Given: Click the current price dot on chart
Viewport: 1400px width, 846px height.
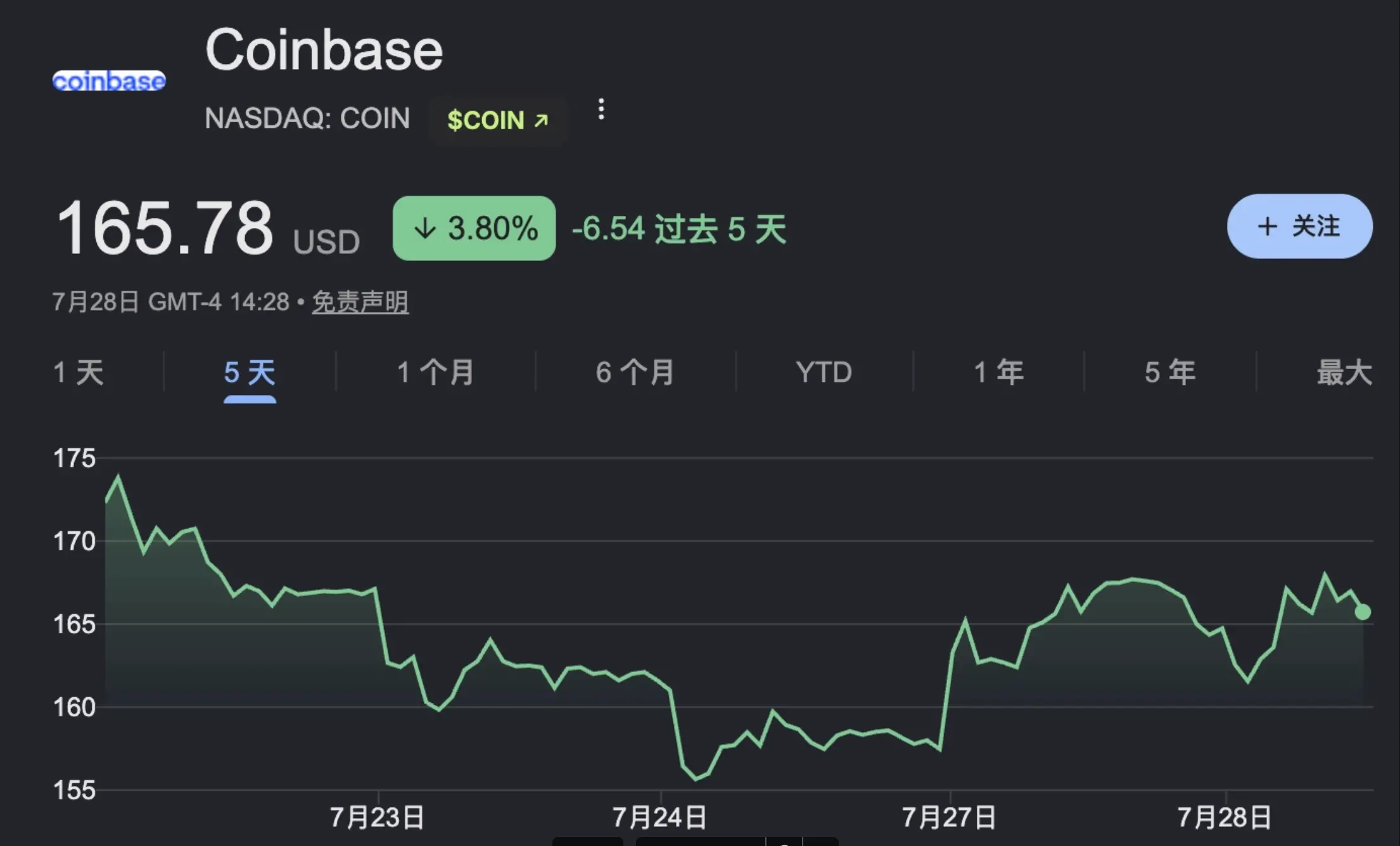Looking at the screenshot, I should [x=1363, y=612].
